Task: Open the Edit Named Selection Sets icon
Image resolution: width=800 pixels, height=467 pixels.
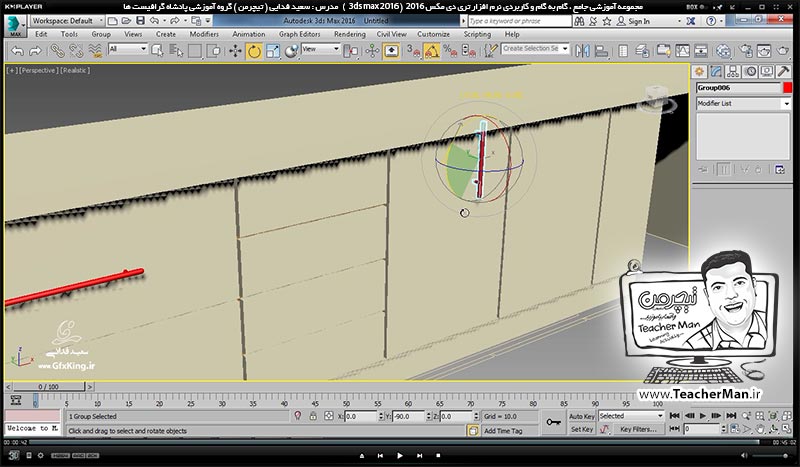Action: [490, 51]
